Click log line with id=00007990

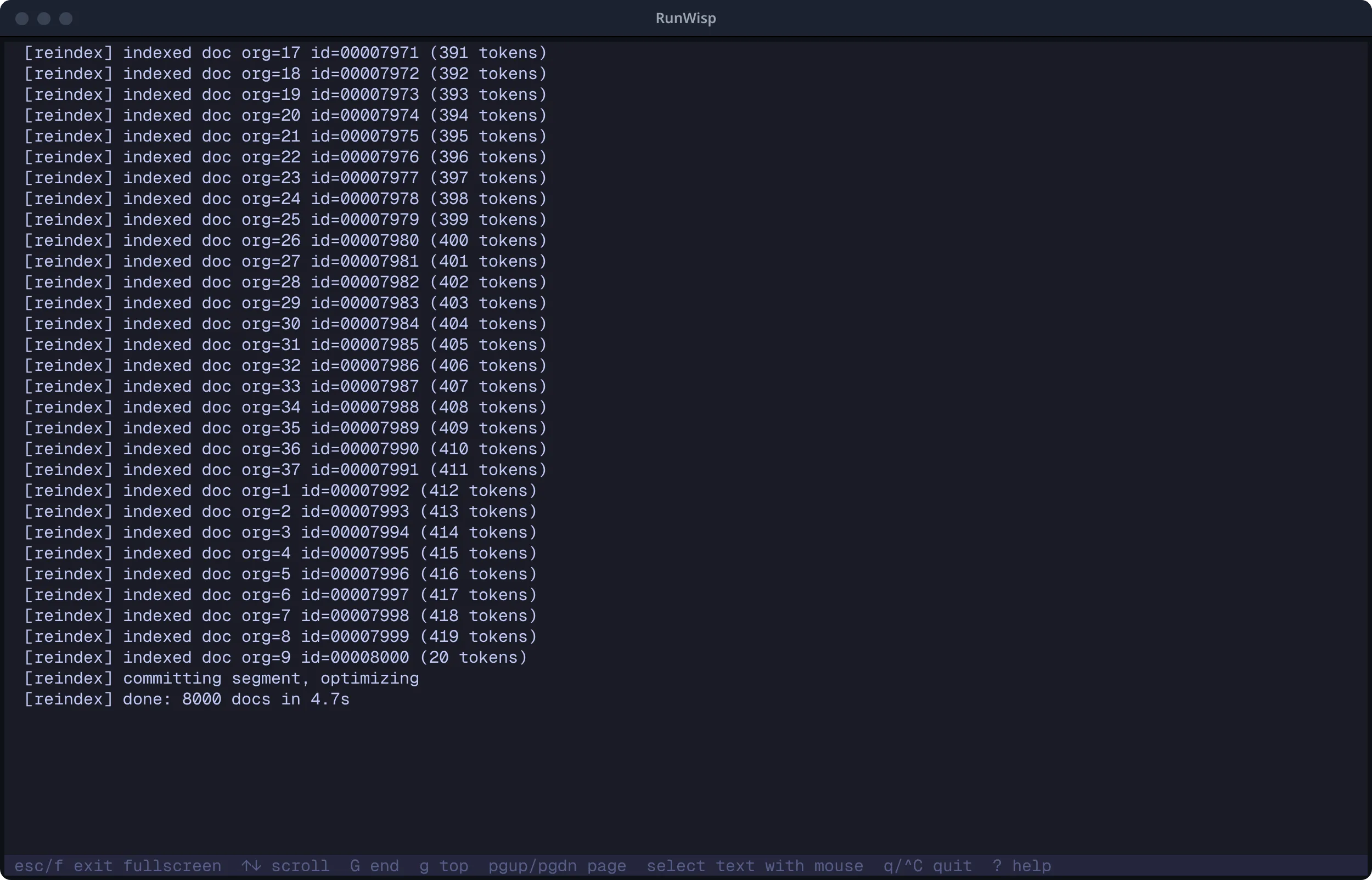point(286,449)
